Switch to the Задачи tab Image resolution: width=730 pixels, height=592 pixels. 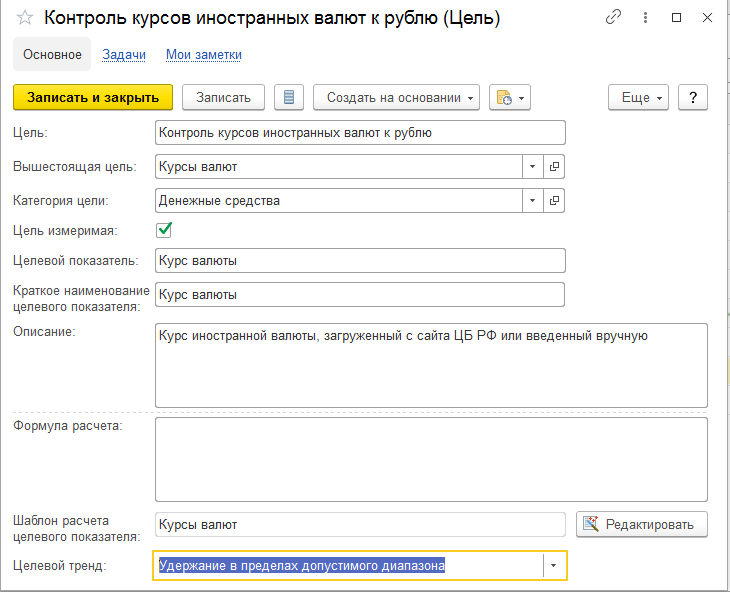point(124,55)
